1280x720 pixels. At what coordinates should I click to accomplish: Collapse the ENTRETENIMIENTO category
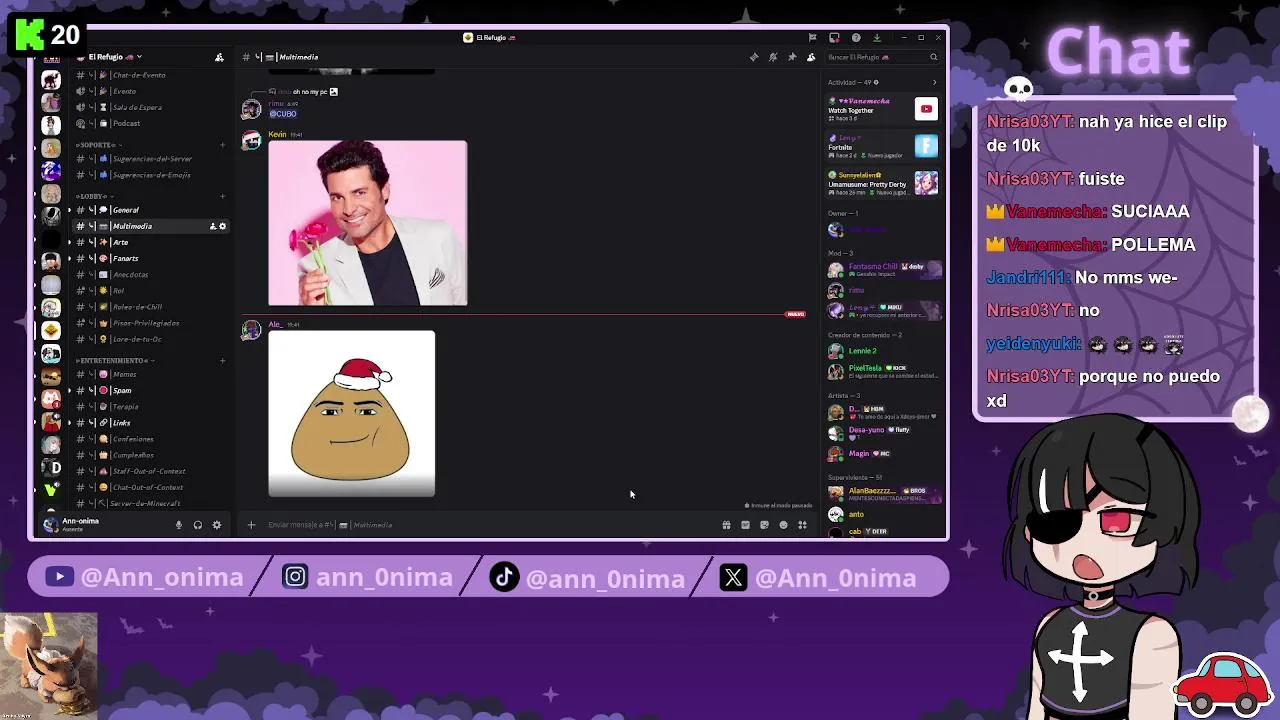tap(113, 360)
